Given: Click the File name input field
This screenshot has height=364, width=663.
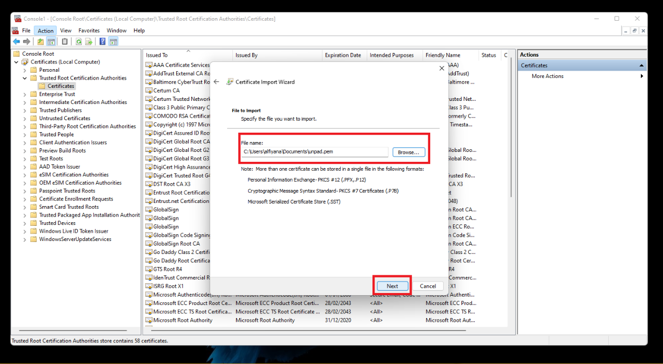Looking at the screenshot, I should (315, 152).
